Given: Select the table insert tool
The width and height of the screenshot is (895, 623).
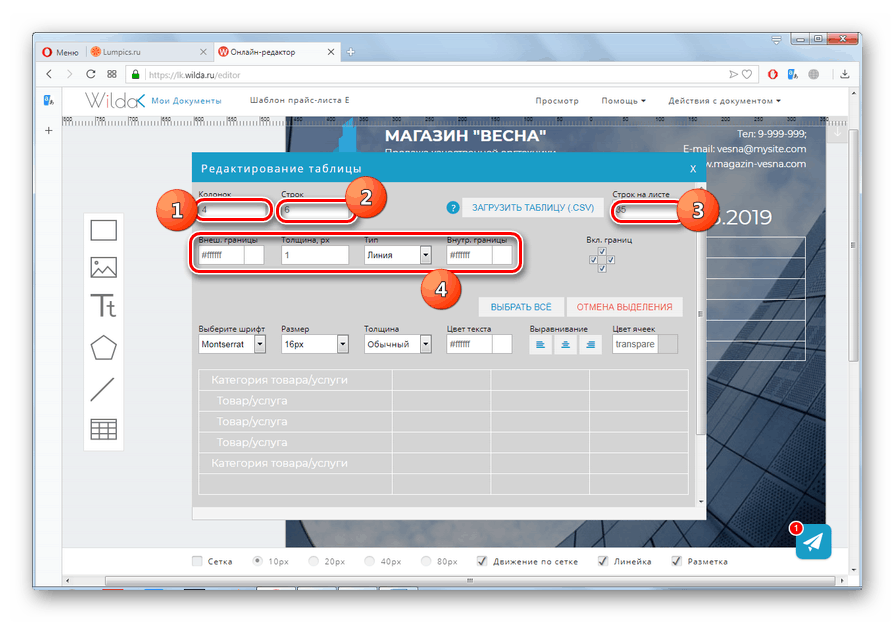Looking at the screenshot, I should tap(103, 429).
